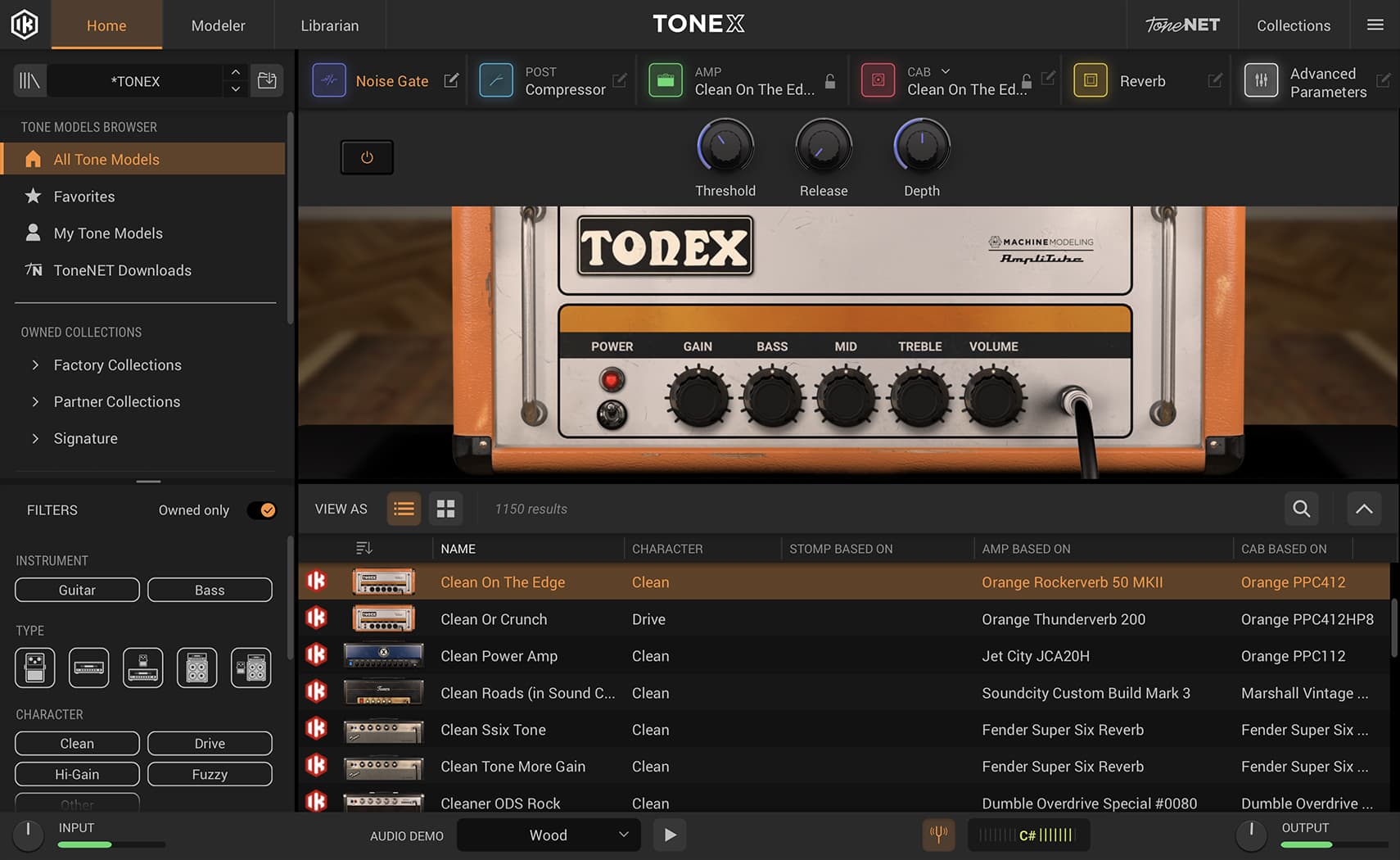Image resolution: width=1400 pixels, height=860 pixels.
Task: Select the Reverb effect icon
Action: (1090, 81)
